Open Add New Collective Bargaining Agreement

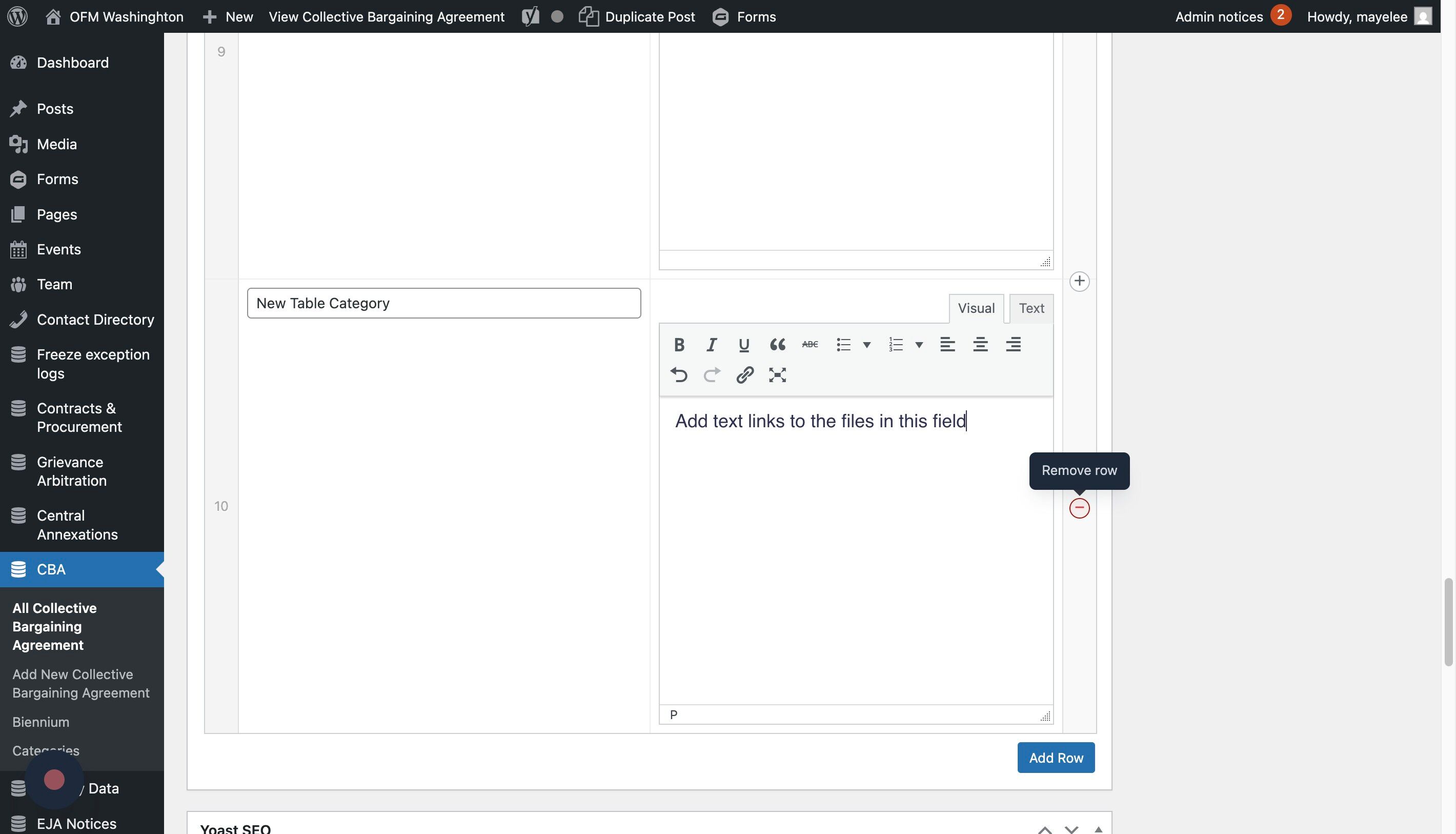[80, 683]
